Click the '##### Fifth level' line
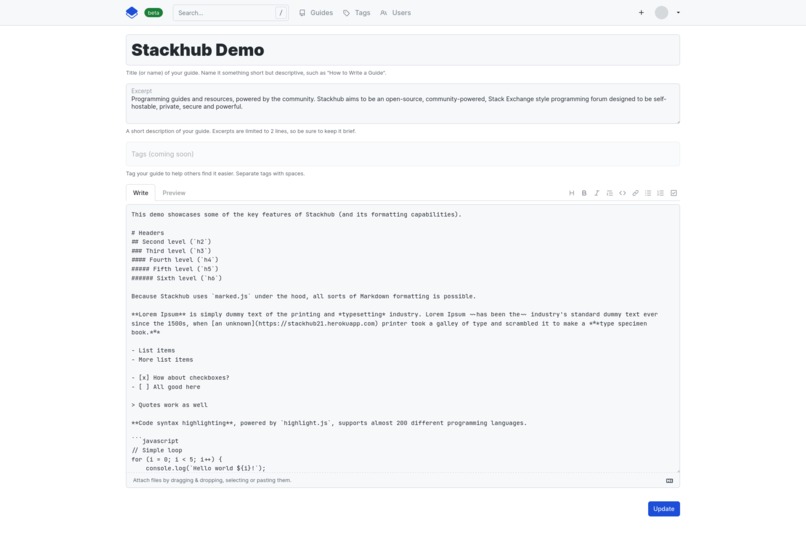Screen dimensions: 806x537 (175, 269)
